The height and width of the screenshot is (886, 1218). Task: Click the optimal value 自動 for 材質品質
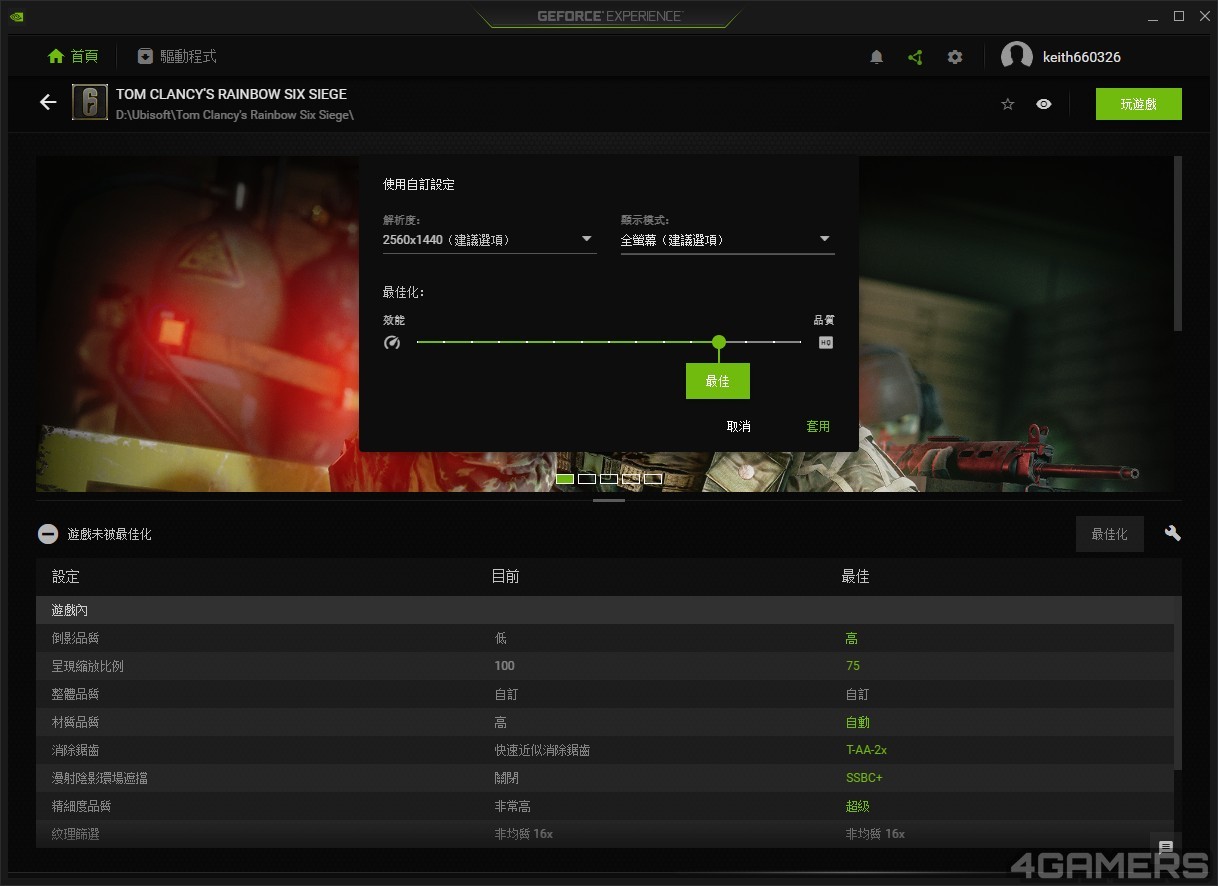pyautogui.click(x=858, y=722)
